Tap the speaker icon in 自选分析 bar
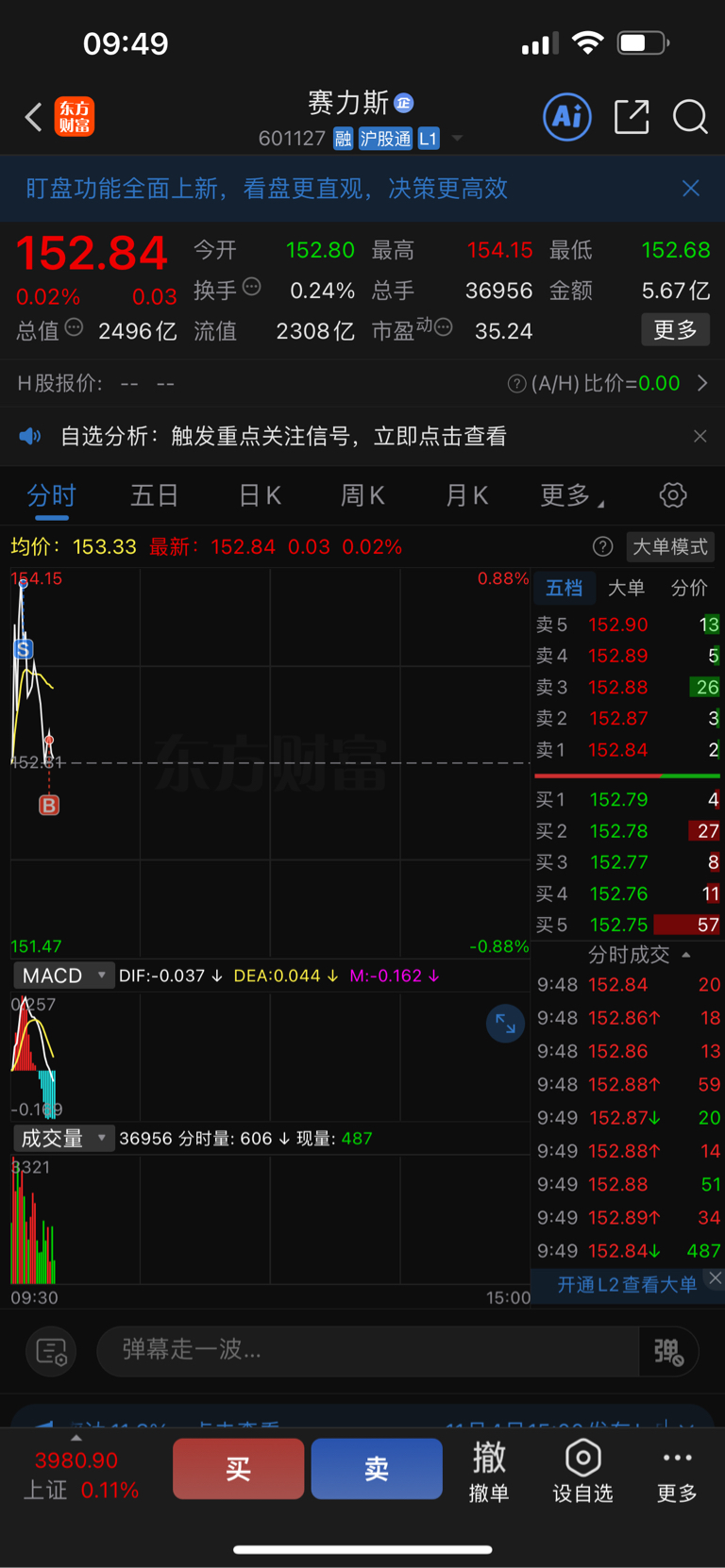Image resolution: width=725 pixels, height=1568 pixels. pos(30,436)
